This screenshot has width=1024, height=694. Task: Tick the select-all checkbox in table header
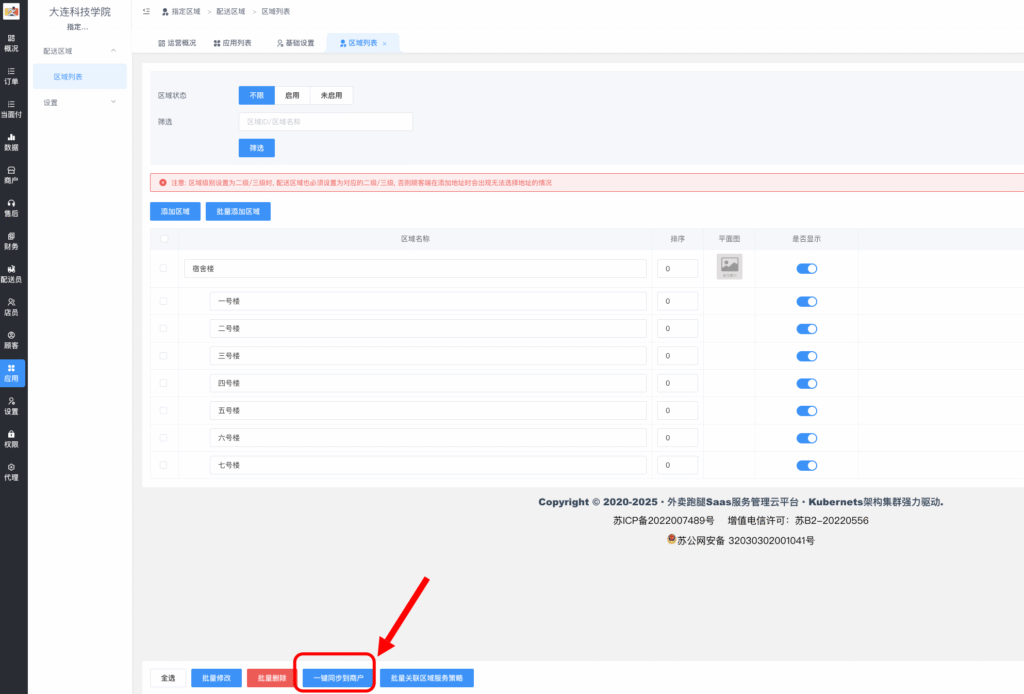point(164,239)
